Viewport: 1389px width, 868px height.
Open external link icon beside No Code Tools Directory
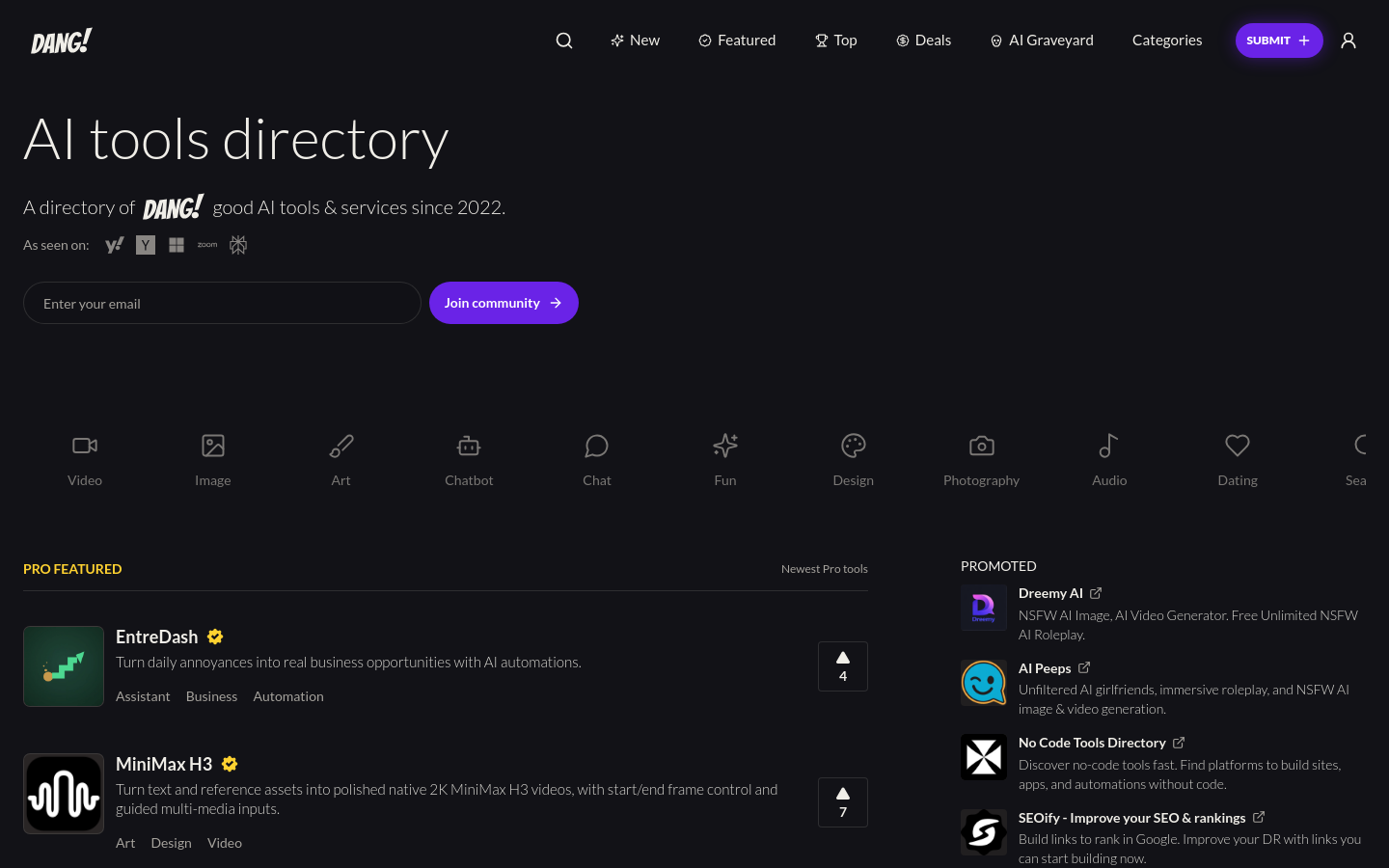pos(1179,743)
